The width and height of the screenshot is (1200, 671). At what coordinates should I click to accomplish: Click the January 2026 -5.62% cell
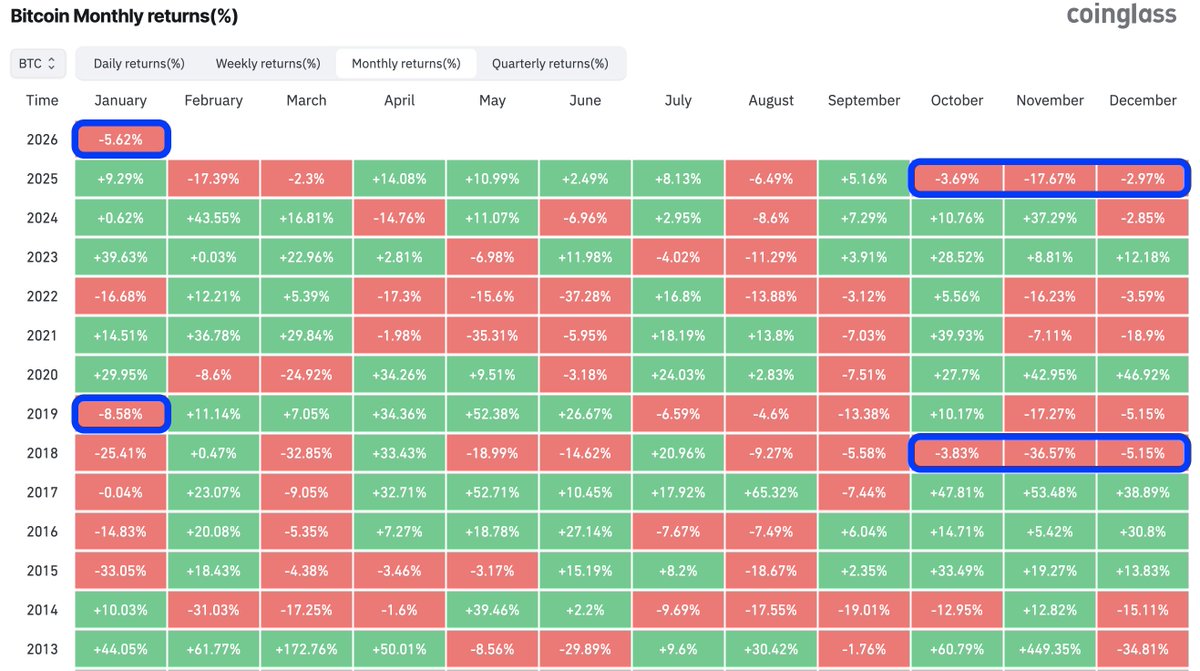(121, 140)
